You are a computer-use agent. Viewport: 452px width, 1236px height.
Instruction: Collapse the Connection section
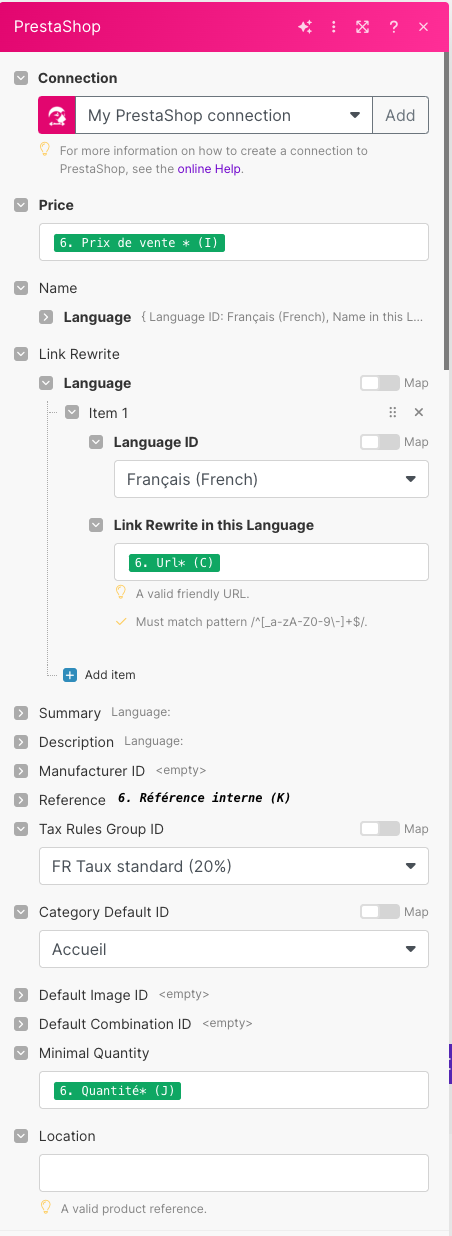coord(21,78)
